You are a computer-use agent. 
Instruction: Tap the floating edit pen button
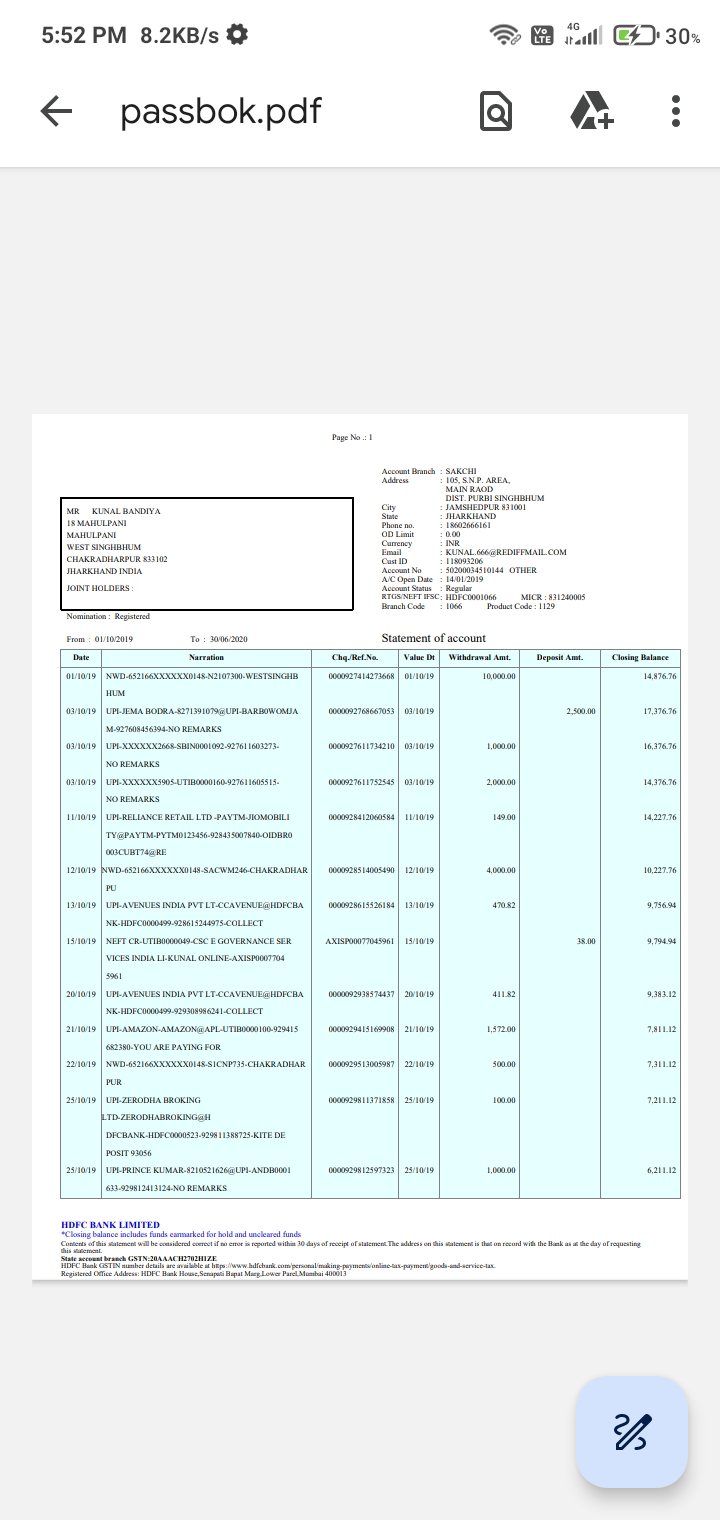(x=632, y=1432)
